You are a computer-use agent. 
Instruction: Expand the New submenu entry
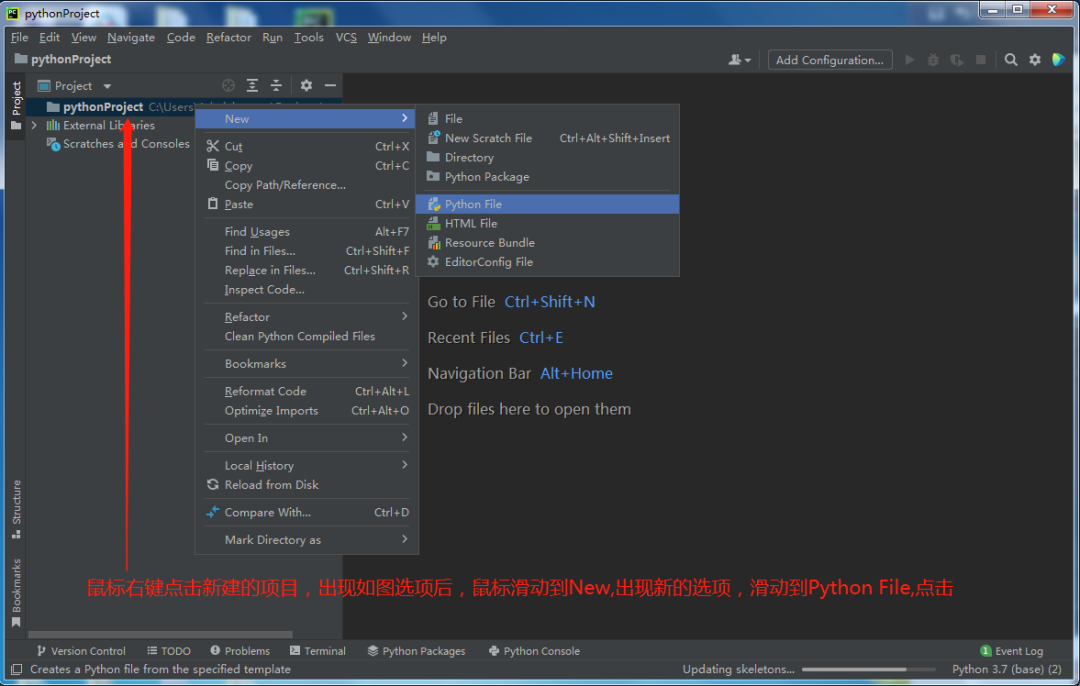(x=305, y=118)
